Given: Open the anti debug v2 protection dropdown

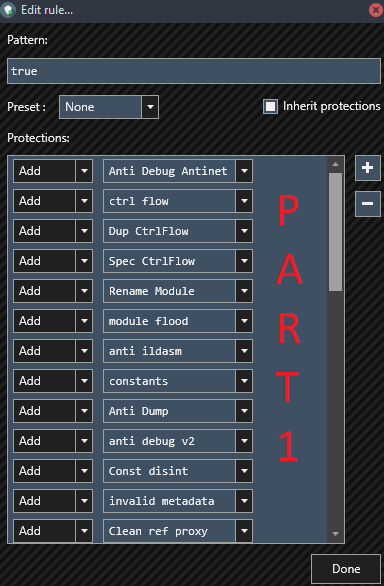Looking at the screenshot, I should tap(178, 441).
